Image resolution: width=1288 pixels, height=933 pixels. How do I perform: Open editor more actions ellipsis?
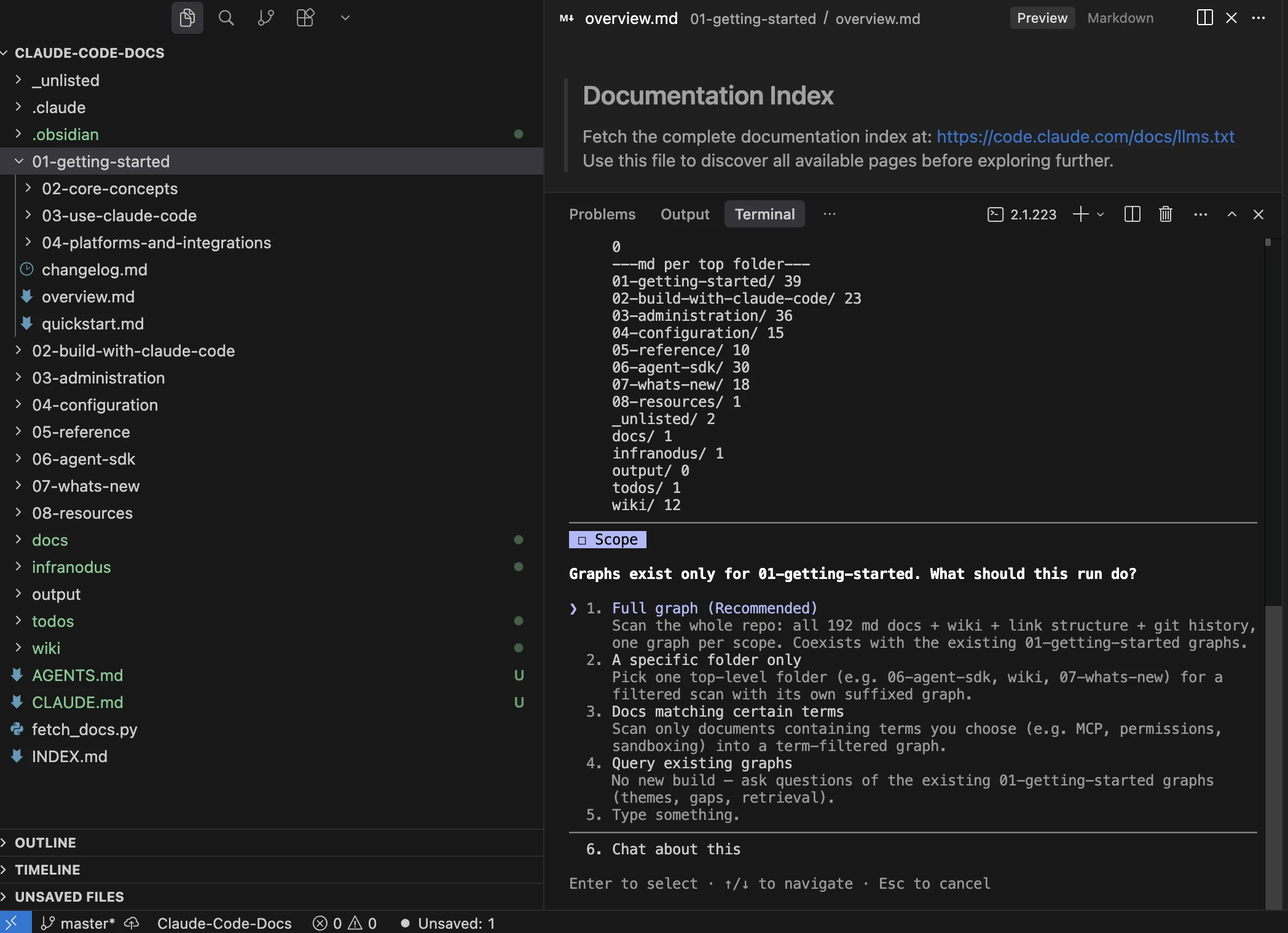(x=1259, y=18)
